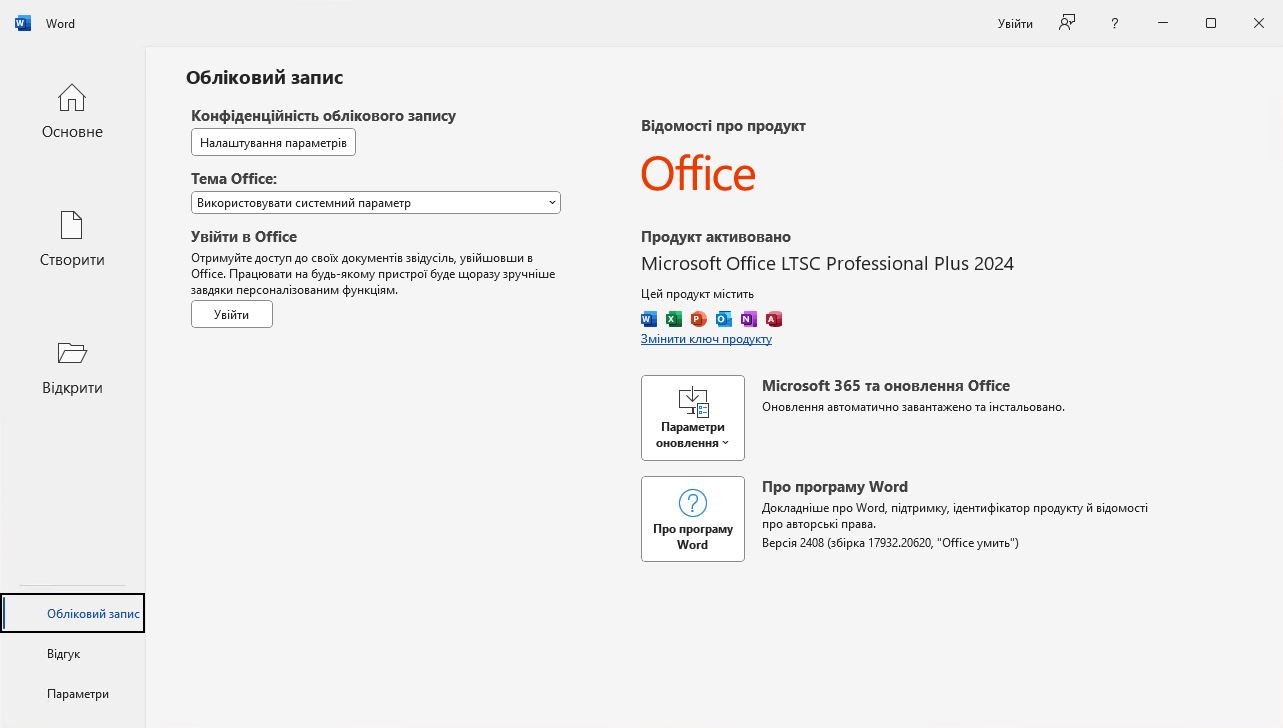Screen dimensions: 1283x728
Task: Click the feedback person icon in title bar
Action: (1068, 23)
